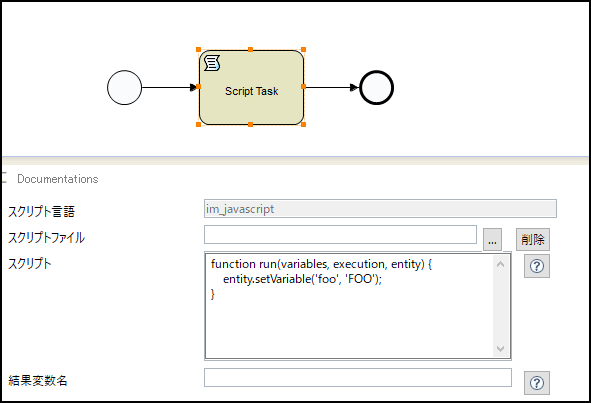Select the start event circle
The image size is (591, 403).
[x=124, y=87]
